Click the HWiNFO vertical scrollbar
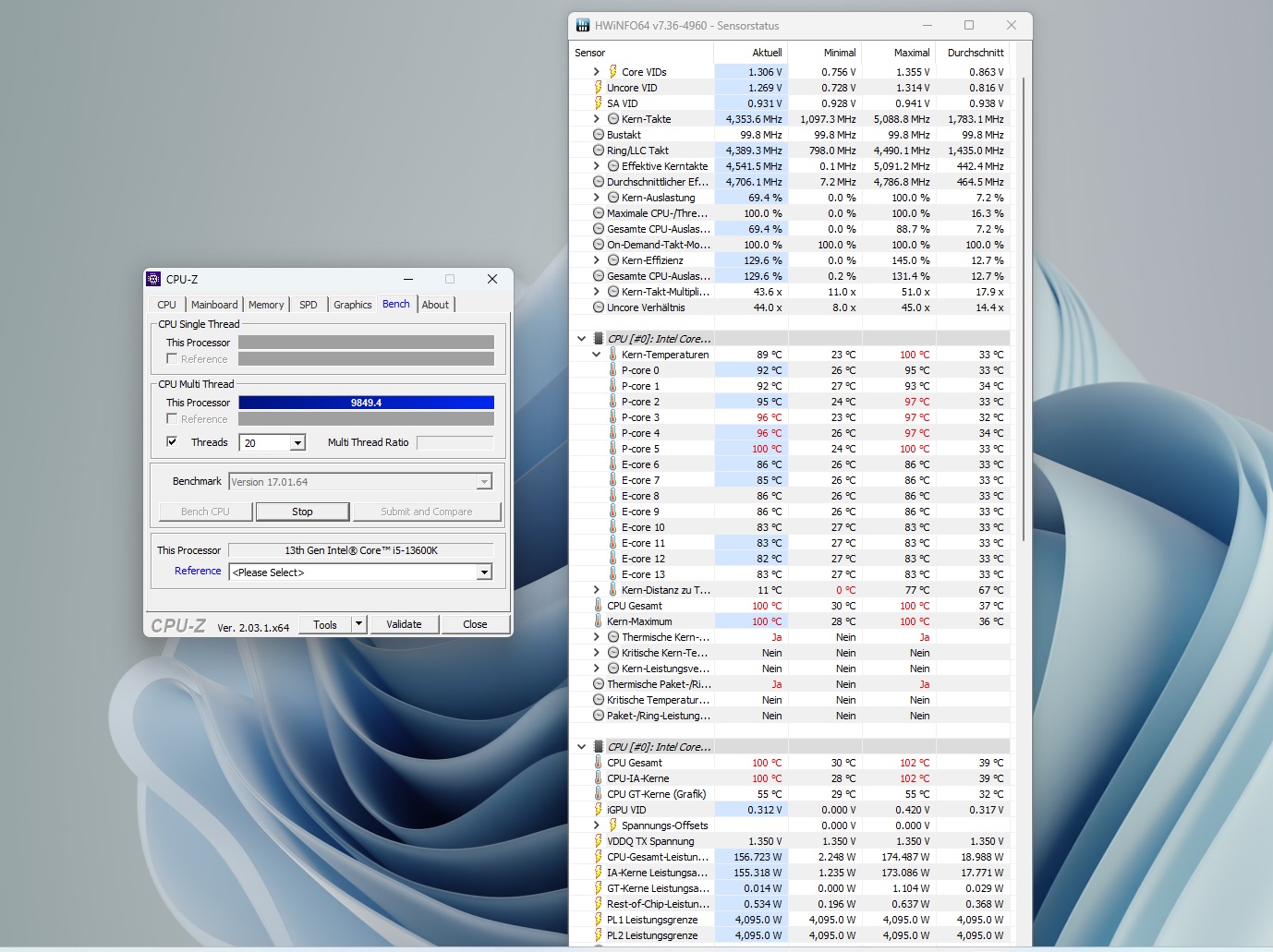 [1024, 309]
